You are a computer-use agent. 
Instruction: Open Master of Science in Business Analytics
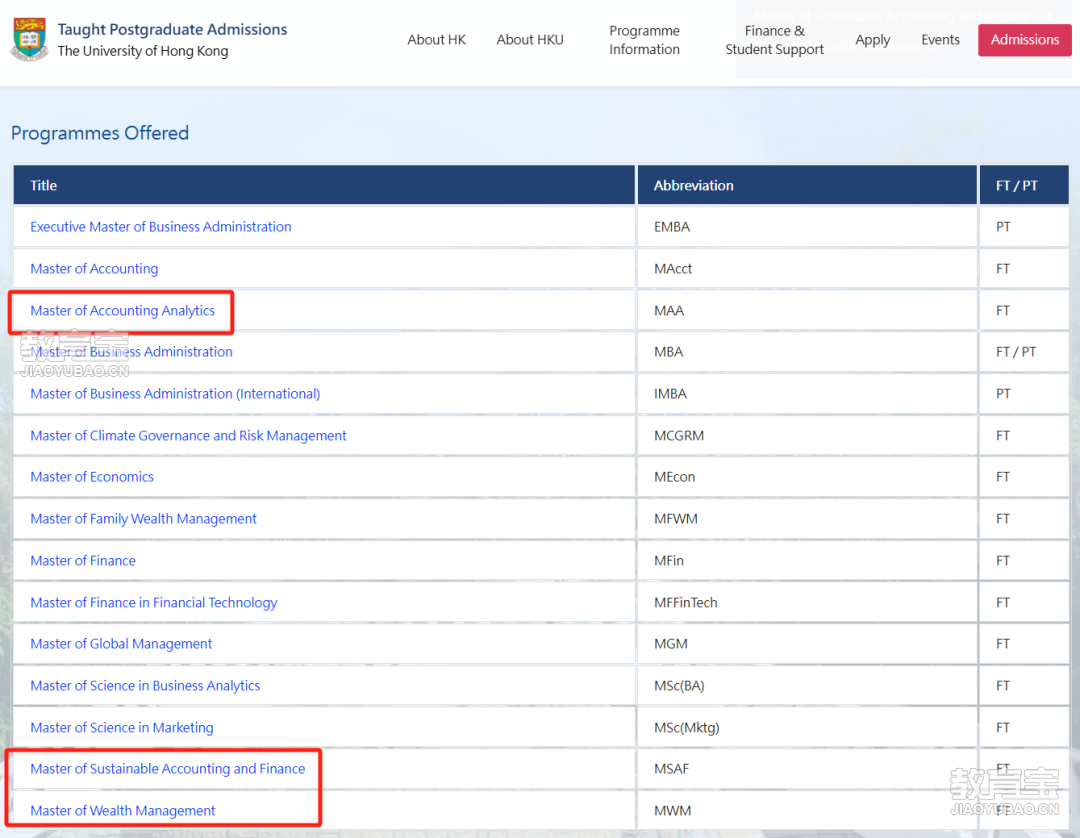[x=145, y=686]
